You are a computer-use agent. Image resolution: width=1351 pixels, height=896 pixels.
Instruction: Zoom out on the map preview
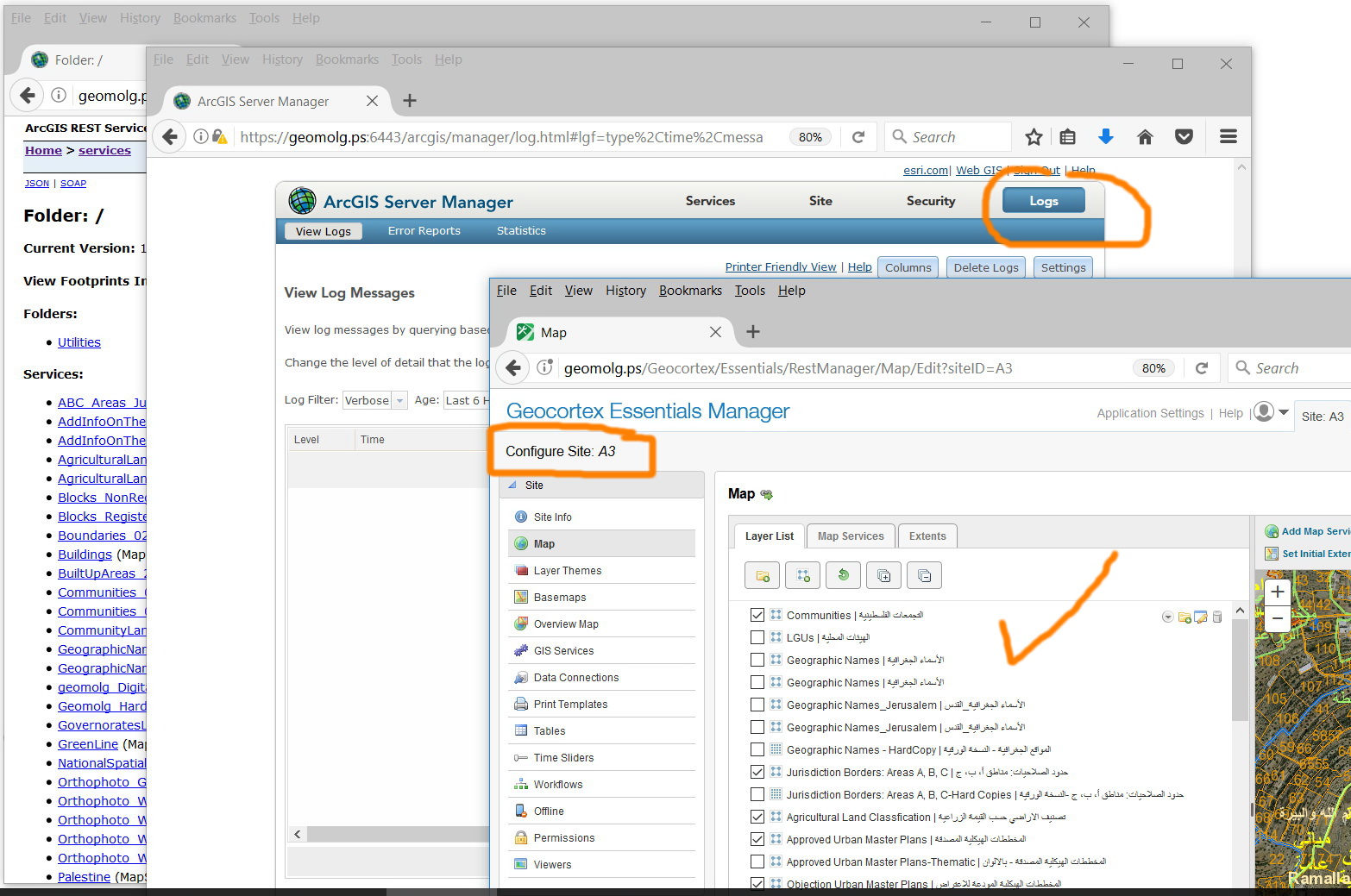tap(1278, 618)
